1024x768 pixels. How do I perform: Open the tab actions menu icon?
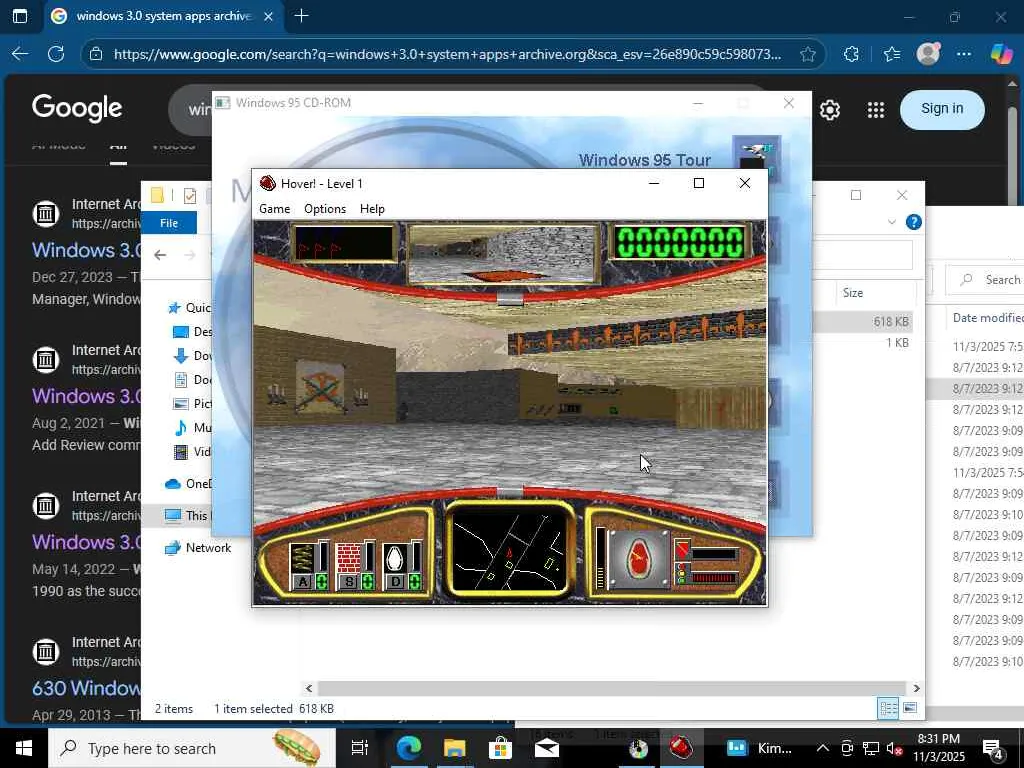pyautogui.click(x=20, y=16)
